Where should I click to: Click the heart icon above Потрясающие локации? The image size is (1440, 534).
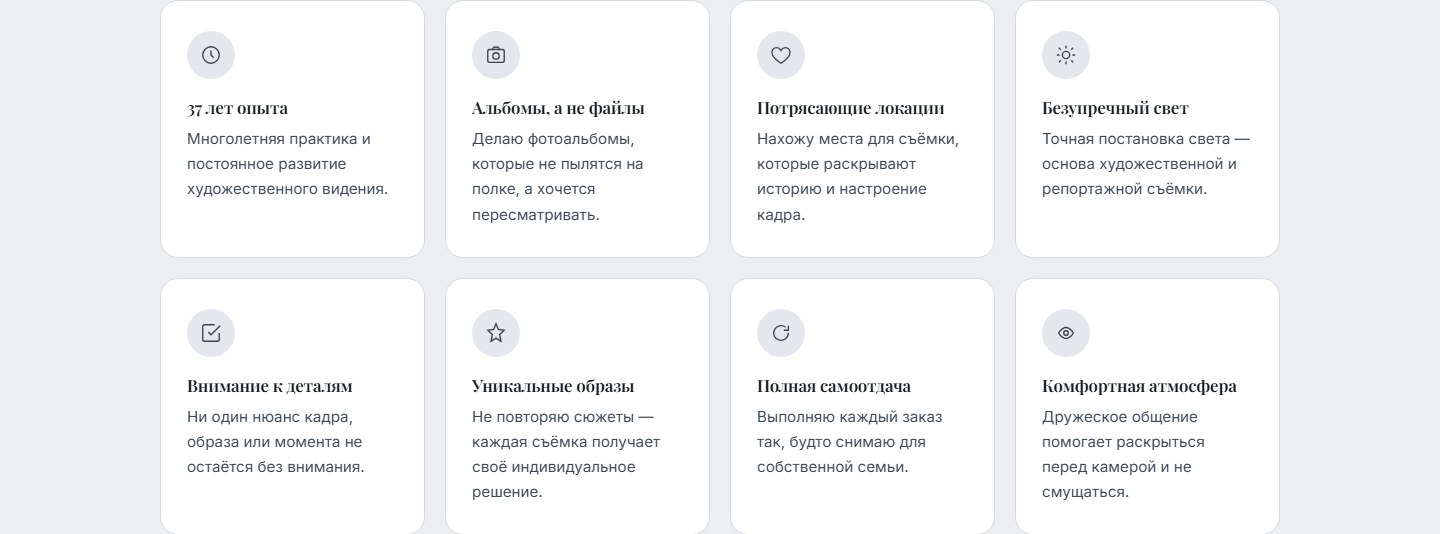781,55
